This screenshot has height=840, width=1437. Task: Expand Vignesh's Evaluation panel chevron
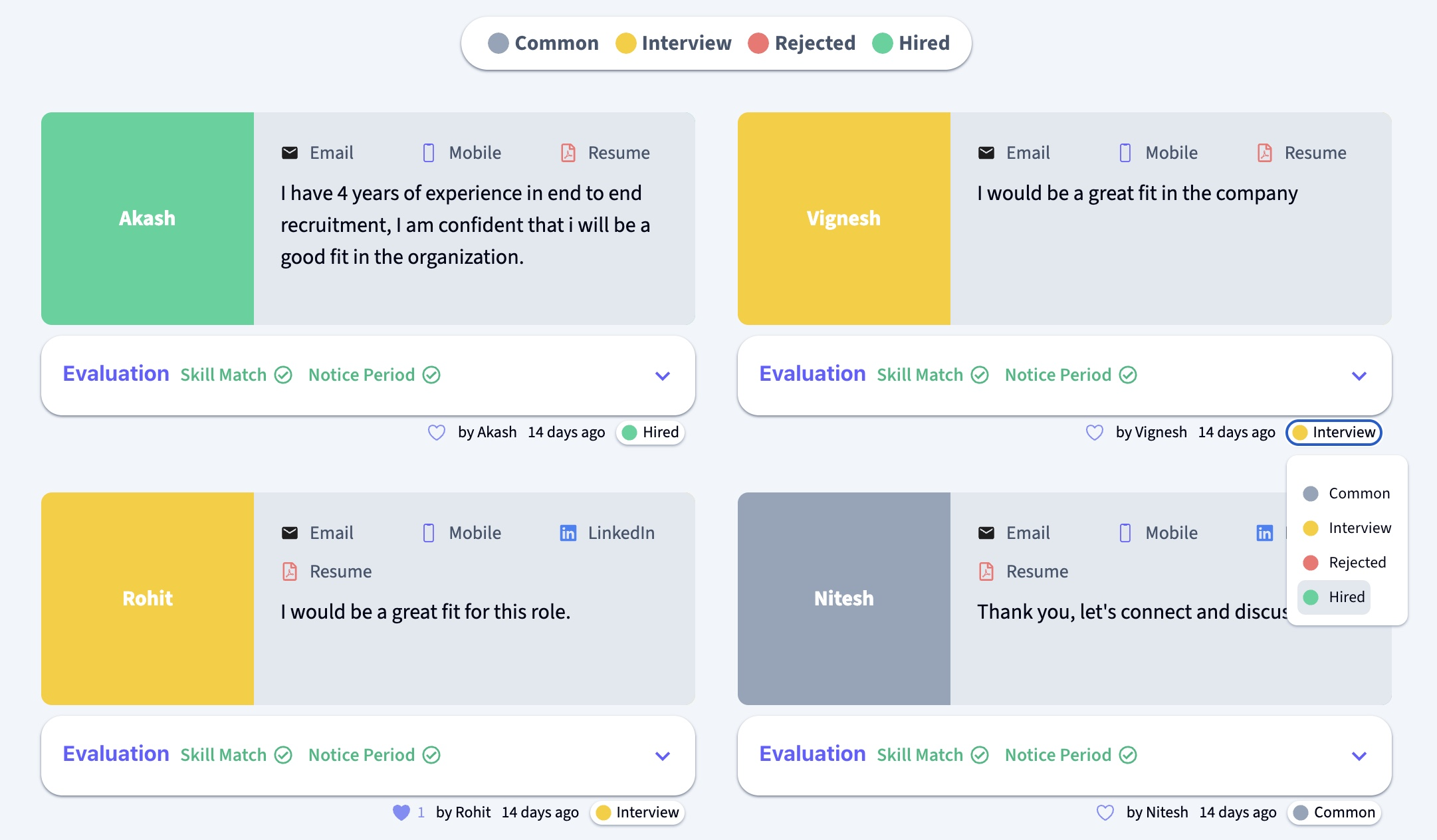coord(1359,375)
